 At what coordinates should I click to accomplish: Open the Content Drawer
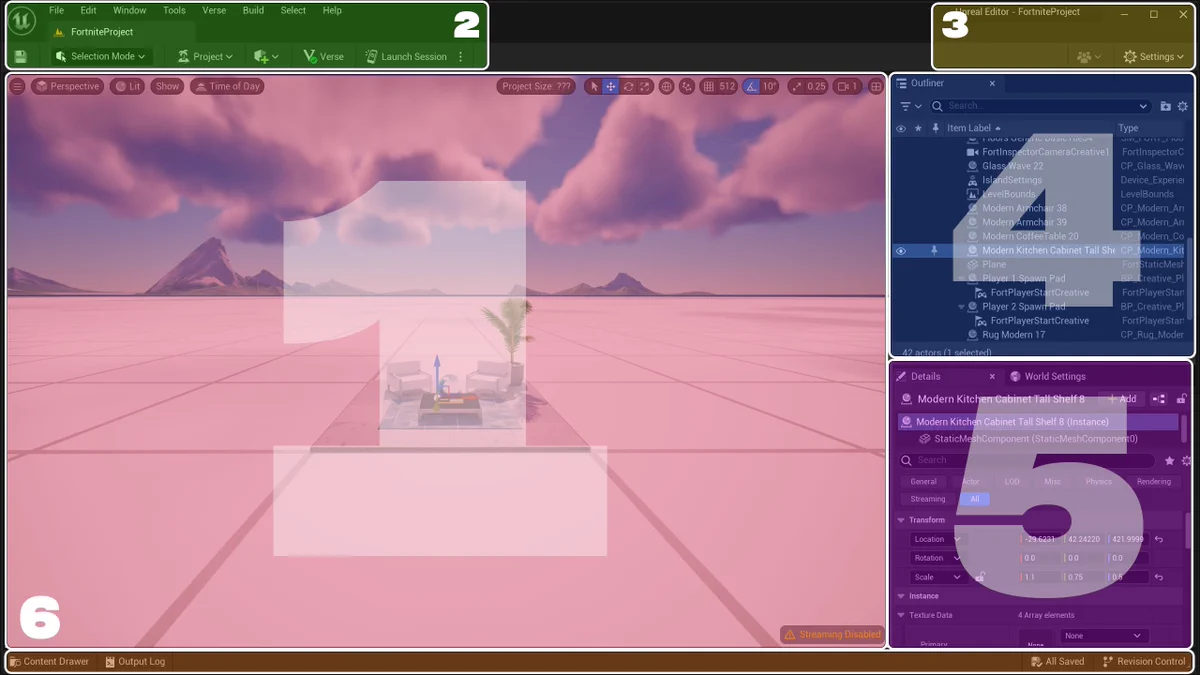49,662
